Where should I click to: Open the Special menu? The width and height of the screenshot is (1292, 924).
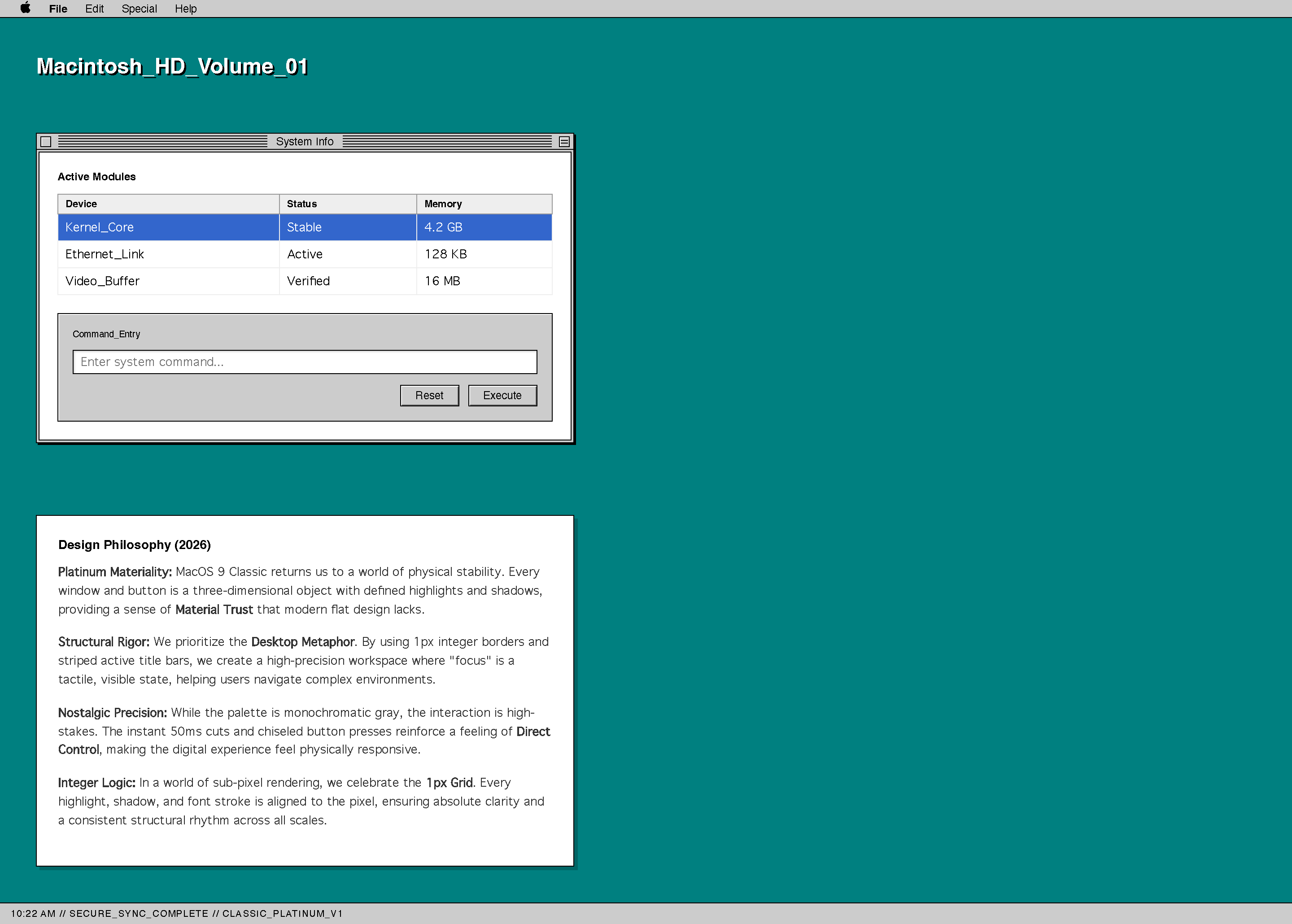(x=139, y=9)
